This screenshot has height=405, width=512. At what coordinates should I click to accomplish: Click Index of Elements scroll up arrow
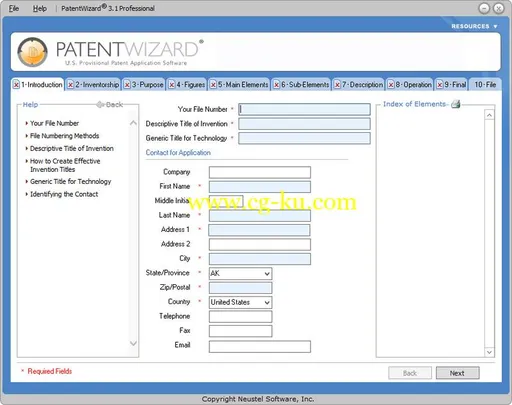[489, 115]
